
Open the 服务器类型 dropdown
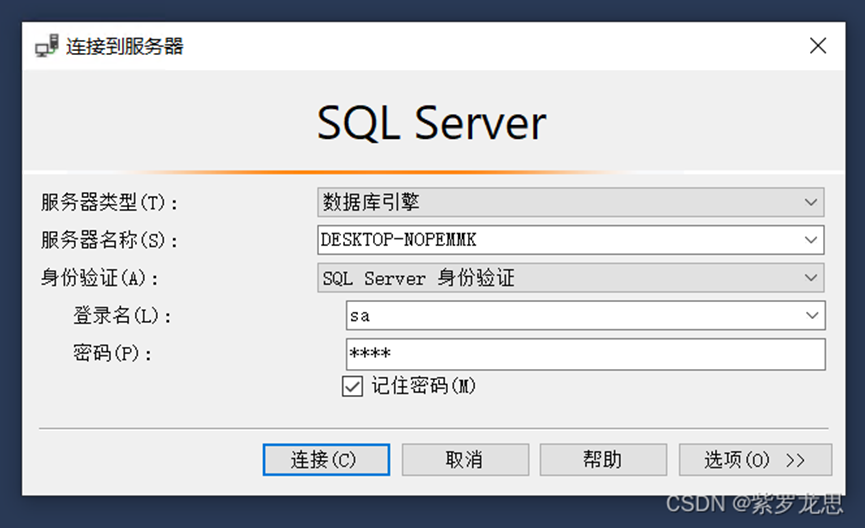click(x=570, y=202)
